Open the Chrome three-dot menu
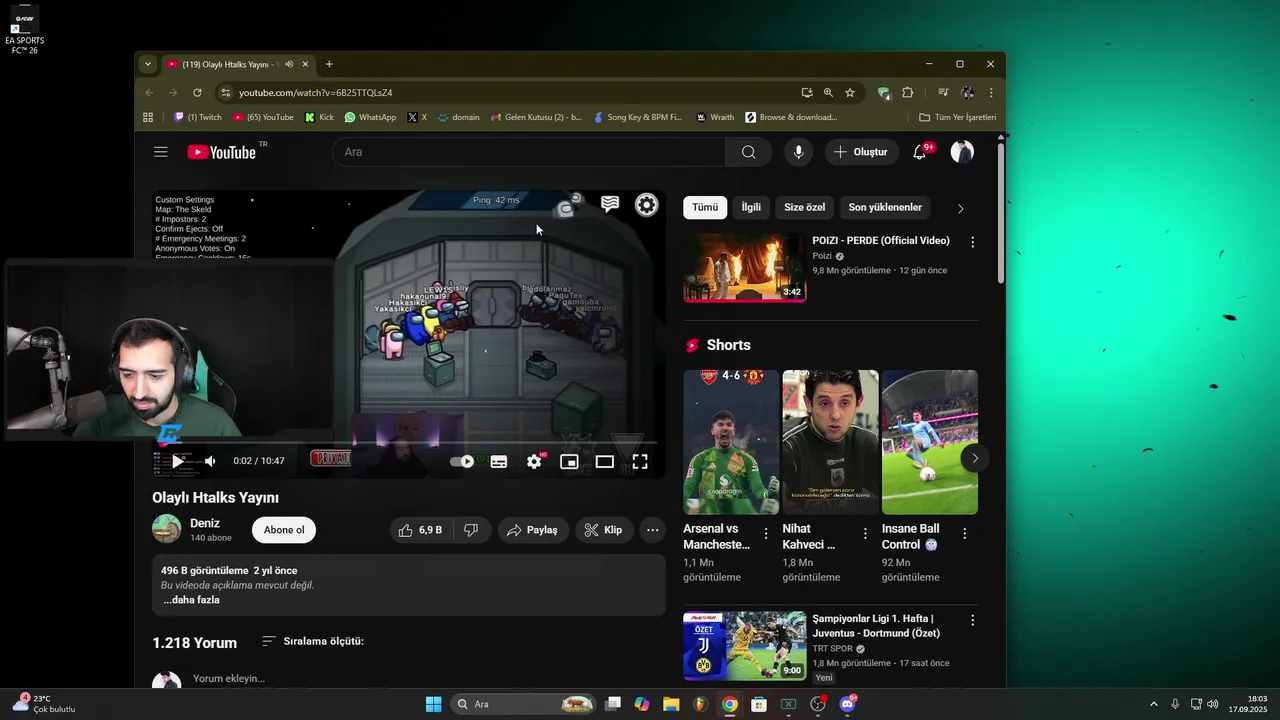 (991, 92)
